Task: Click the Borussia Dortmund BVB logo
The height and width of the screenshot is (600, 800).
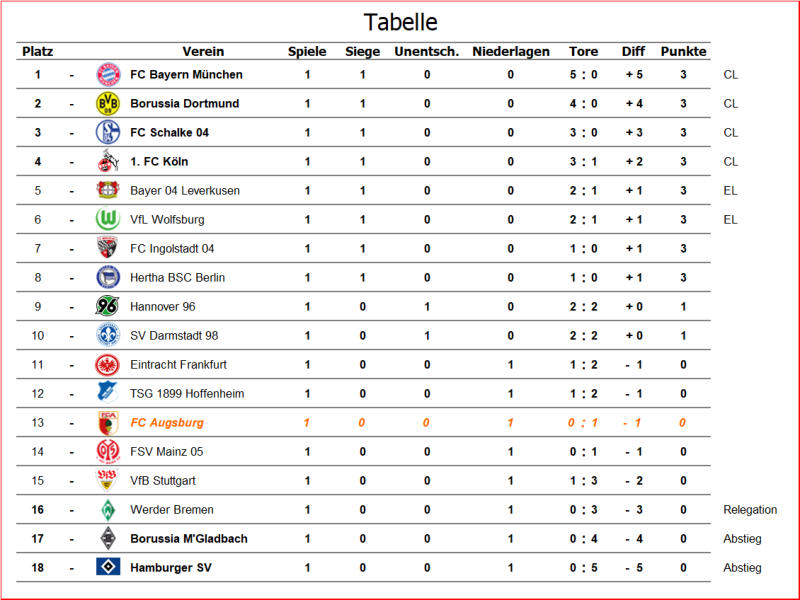Action: (x=108, y=104)
